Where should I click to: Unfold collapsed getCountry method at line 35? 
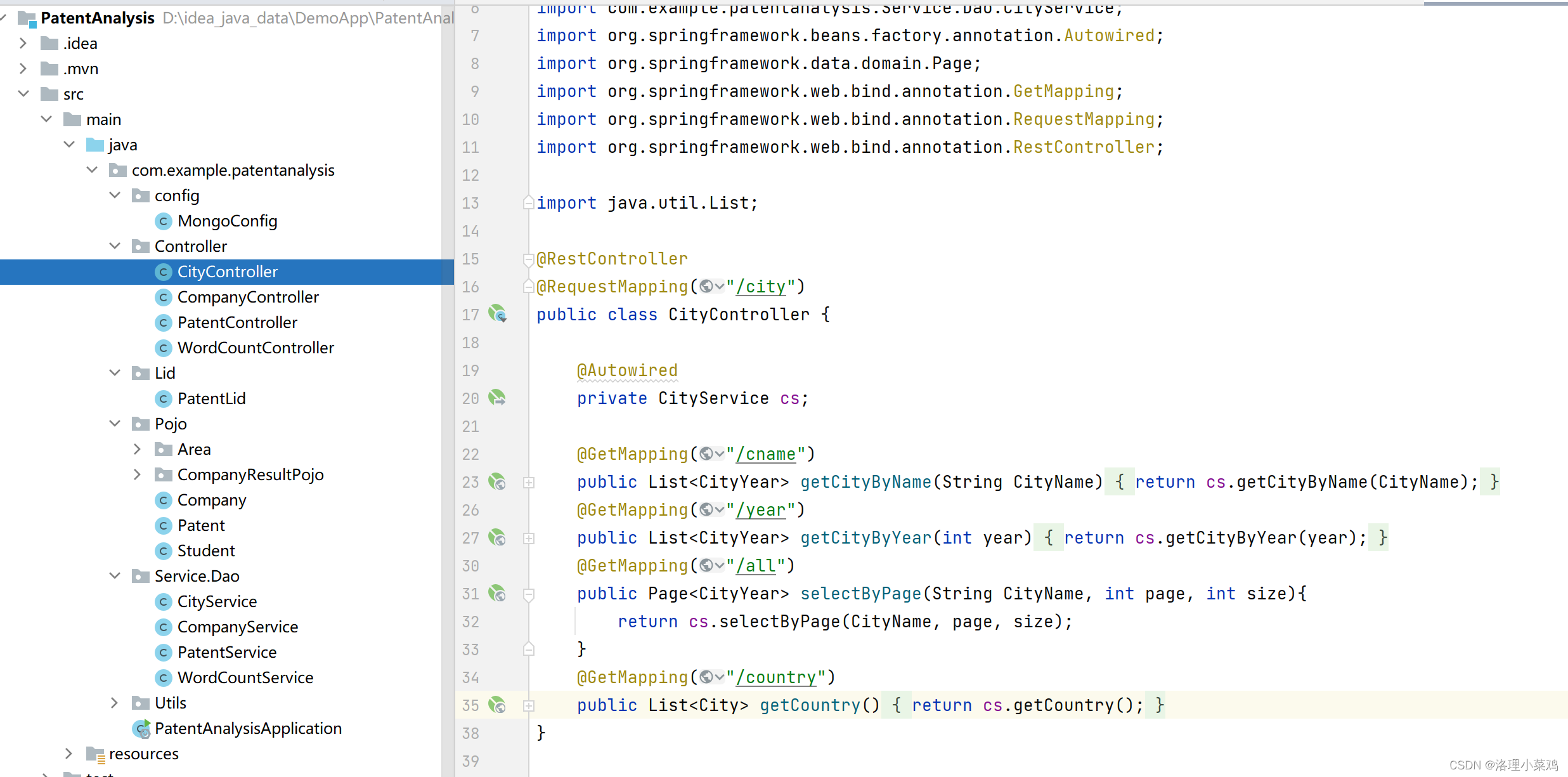pyautogui.click(x=529, y=706)
